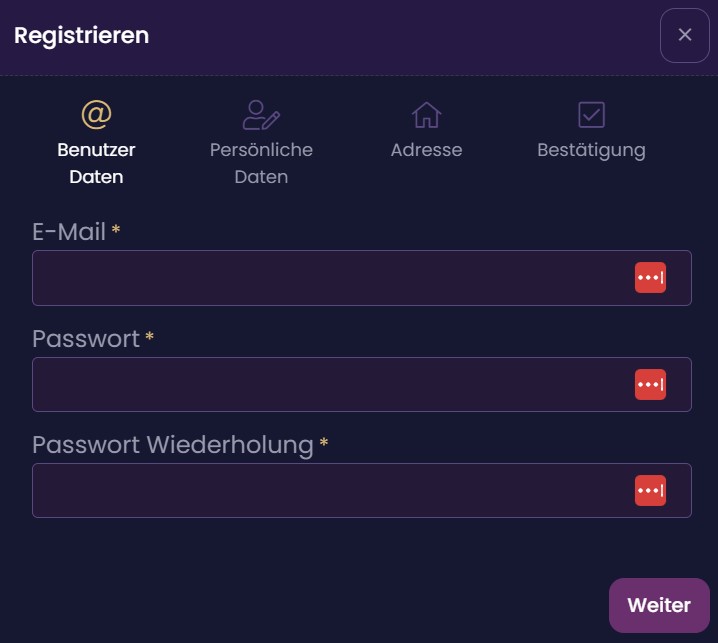
Task: Click the Passwort Wiederholung field label
Action: pyautogui.click(x=173, y=445)
